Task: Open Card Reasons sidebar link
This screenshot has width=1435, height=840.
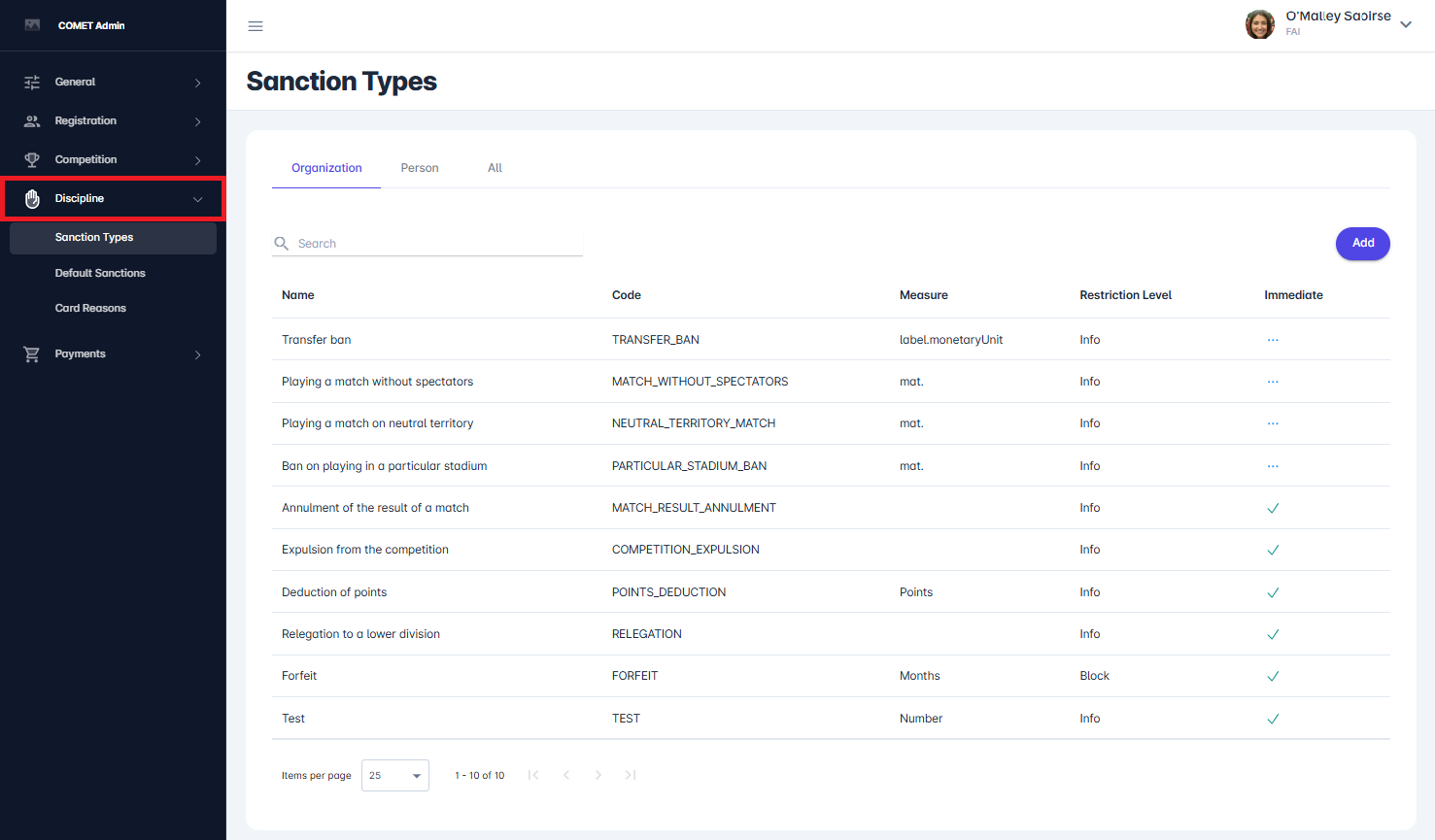Action: pos(90,308)
